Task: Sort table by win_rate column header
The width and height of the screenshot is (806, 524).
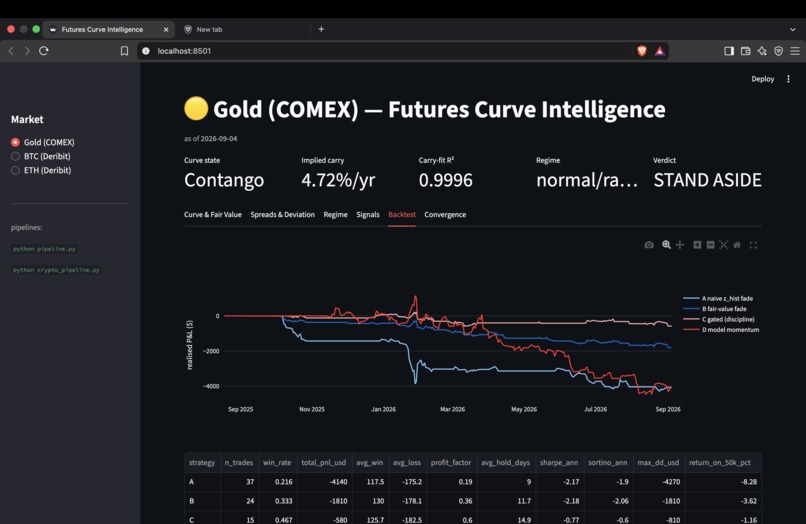Action: click(277, 462)
